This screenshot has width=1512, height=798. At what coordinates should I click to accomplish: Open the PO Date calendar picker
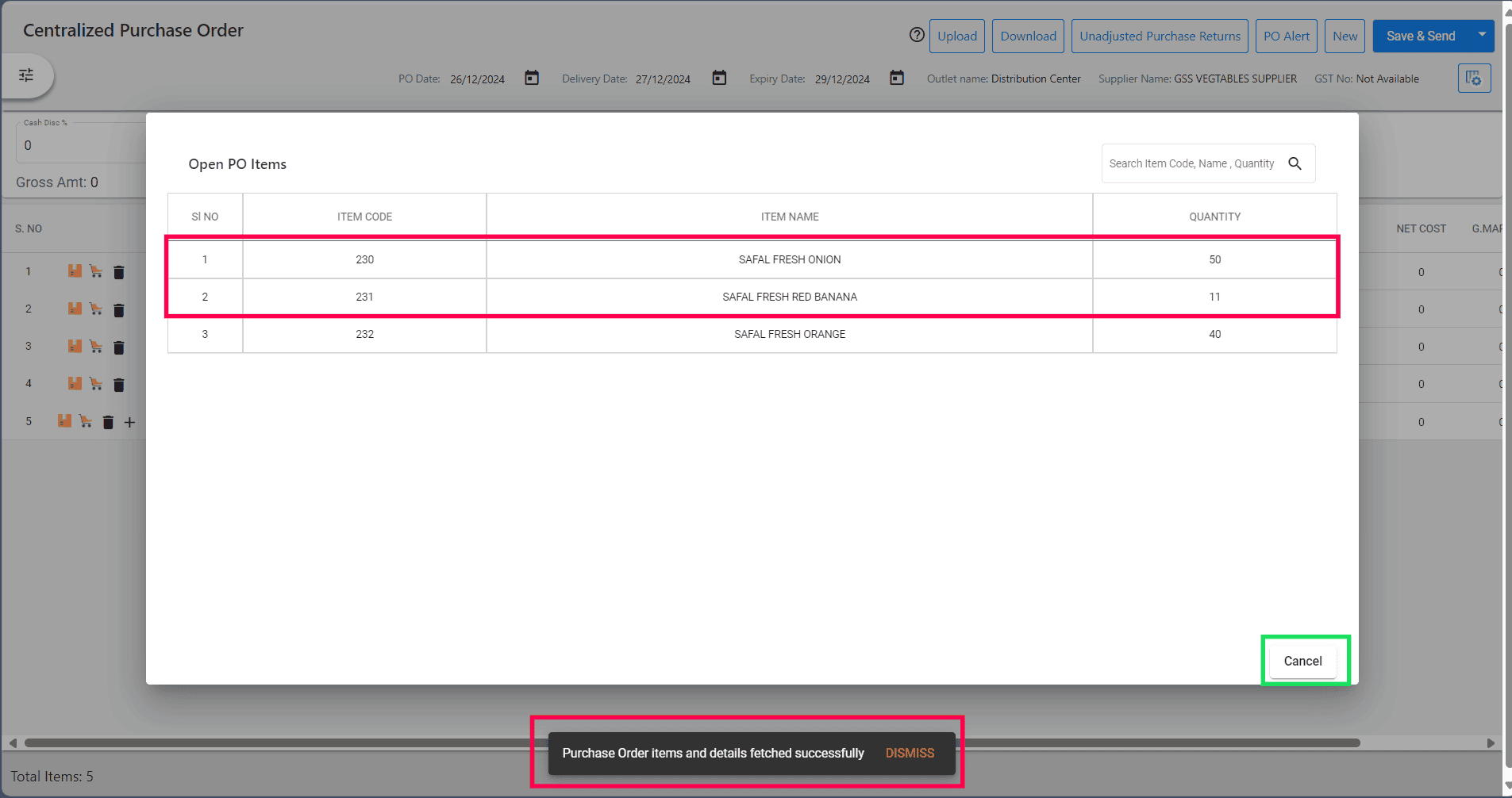pos(532,78)
